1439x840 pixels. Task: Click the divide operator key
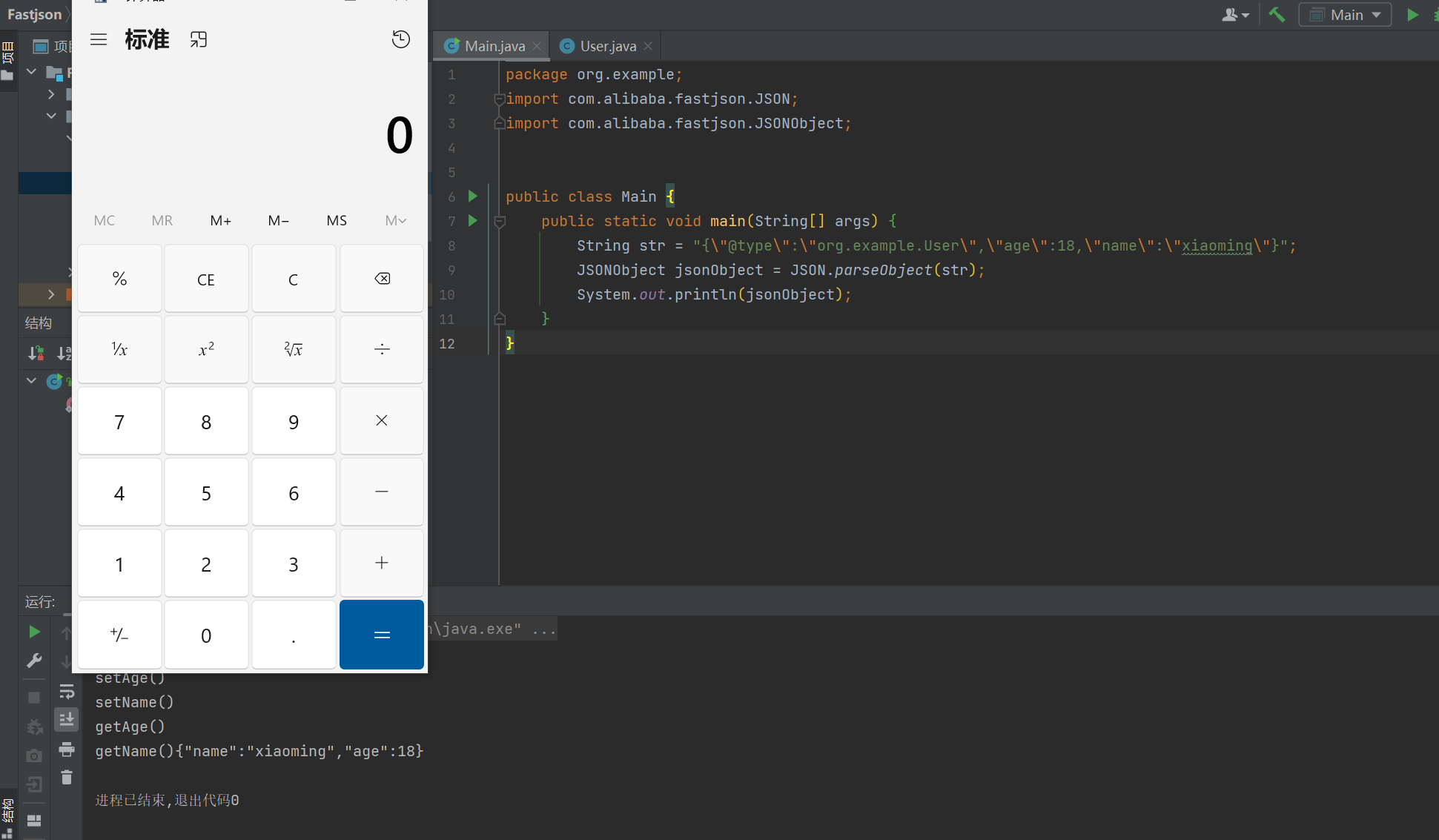(382, 349)
